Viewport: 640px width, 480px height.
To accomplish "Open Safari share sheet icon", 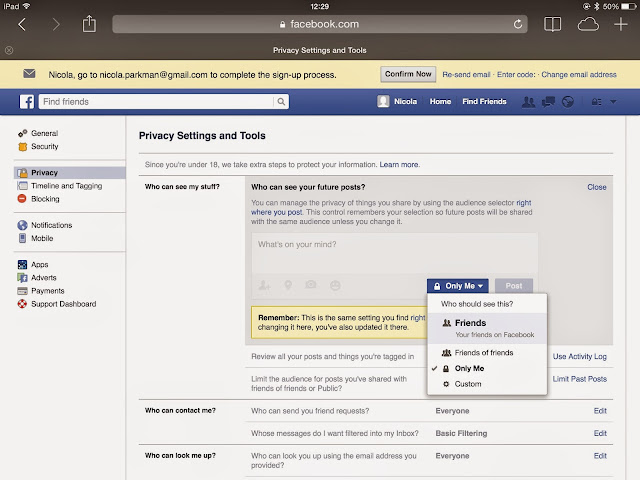I will 89,24.
